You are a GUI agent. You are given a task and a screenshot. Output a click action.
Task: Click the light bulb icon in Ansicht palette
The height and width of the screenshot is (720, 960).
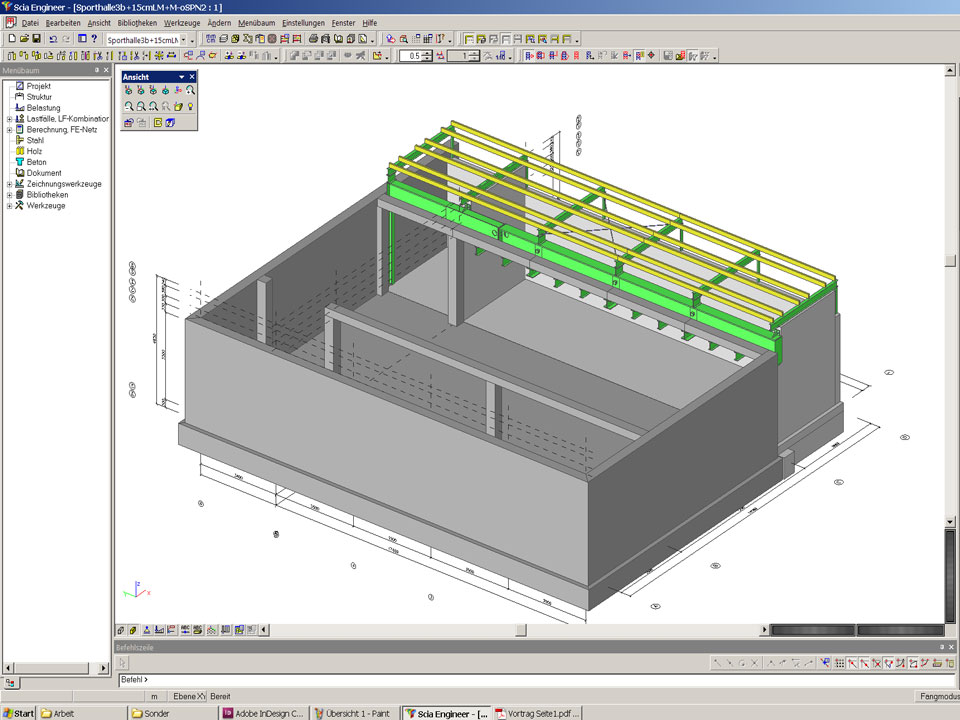click(189, 106)
